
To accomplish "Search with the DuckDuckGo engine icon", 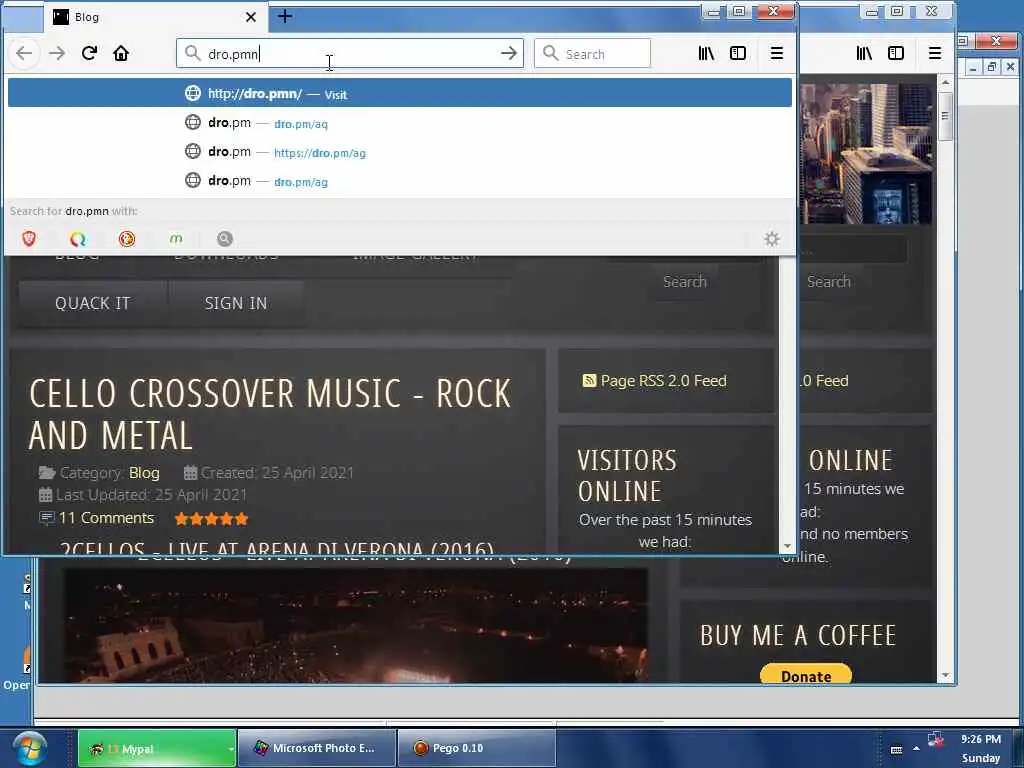I will click(127, 239).
